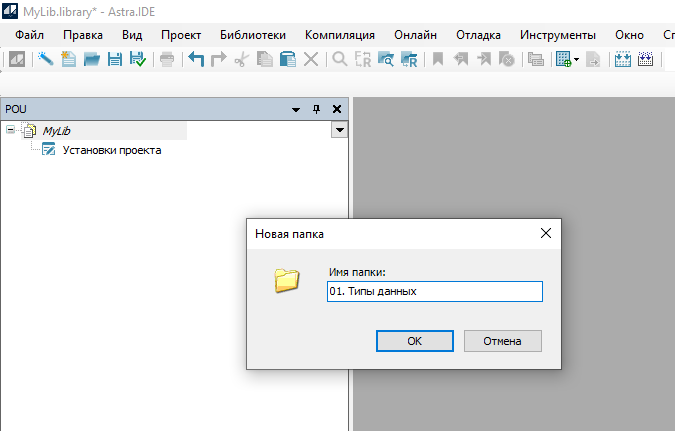This screenshot has width=675, height=431.
Task: Close the Новая папка dialog
Action: pyautogui.click(x=546, y=233)
